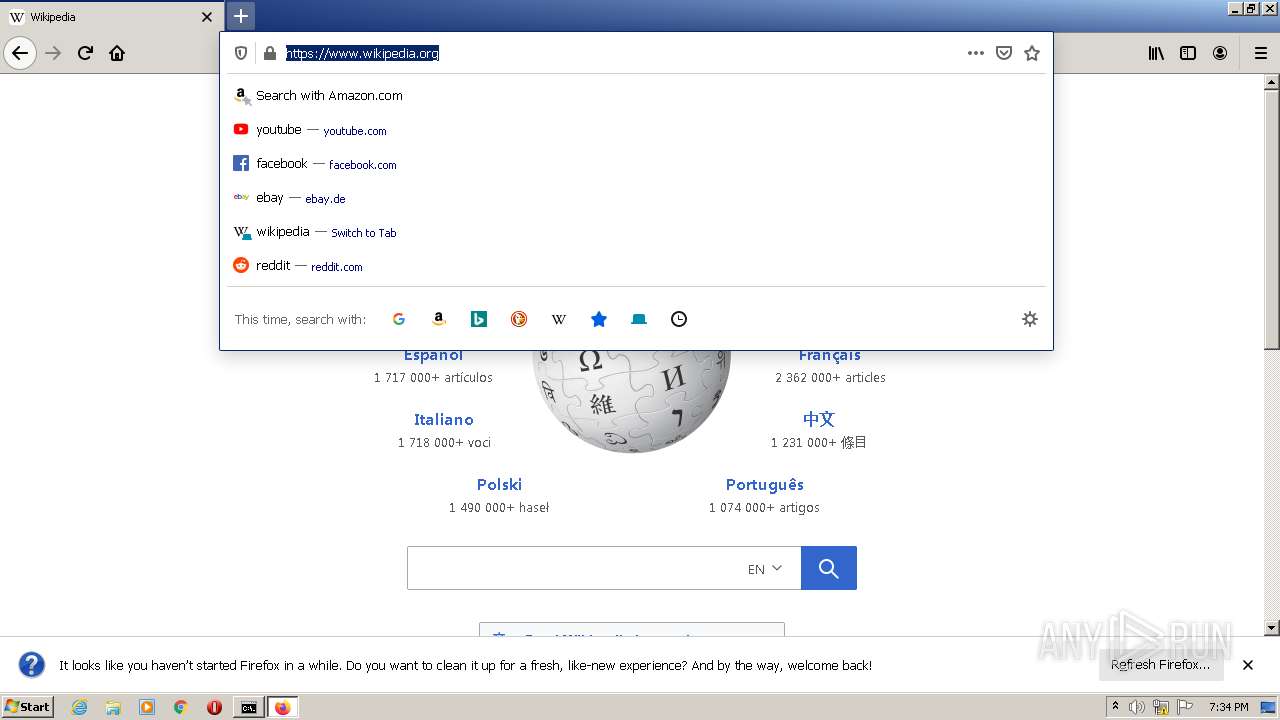Click the Refresh Firefox button
Image resolution: width=1280 pixels, height=720 pixels.
[x=1160, y=665]
